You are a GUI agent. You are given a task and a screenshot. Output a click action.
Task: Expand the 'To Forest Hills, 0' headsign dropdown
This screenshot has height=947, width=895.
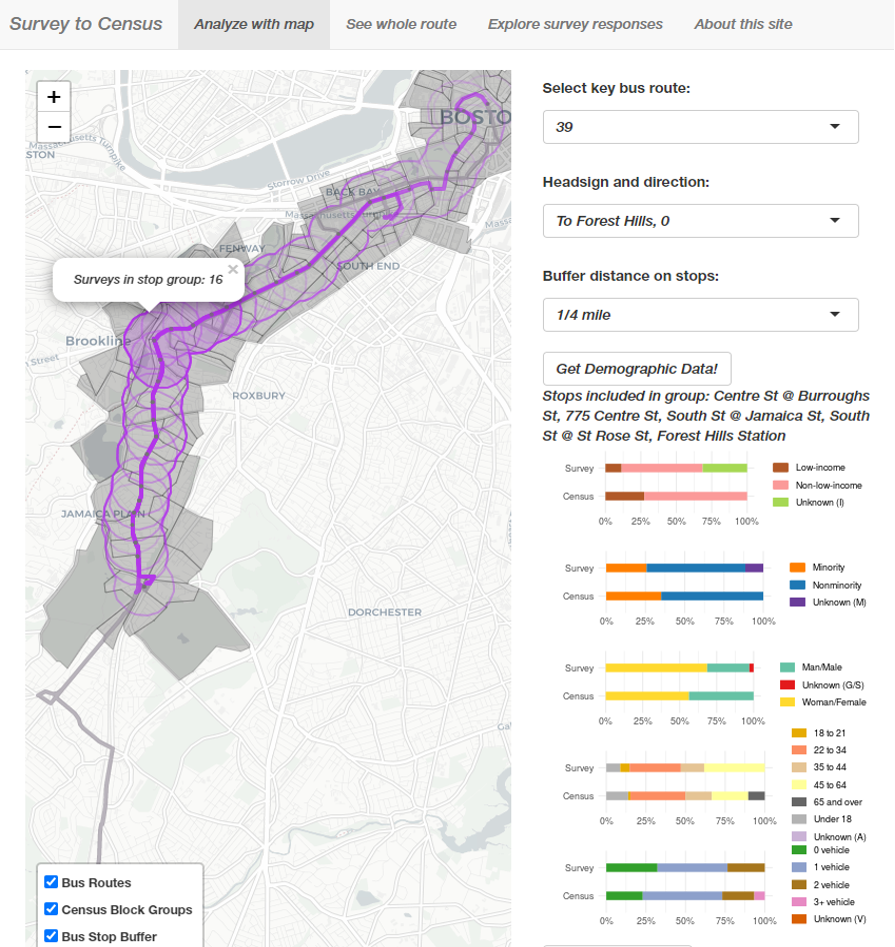[x=699, y=220]
